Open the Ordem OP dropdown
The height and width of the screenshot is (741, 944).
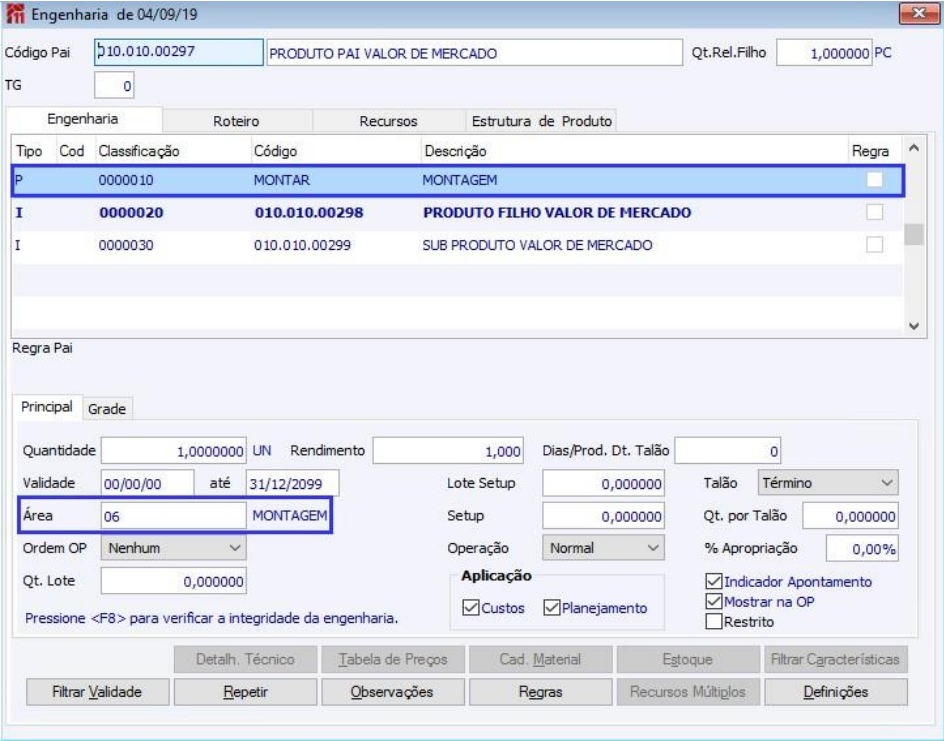[175, 548]
